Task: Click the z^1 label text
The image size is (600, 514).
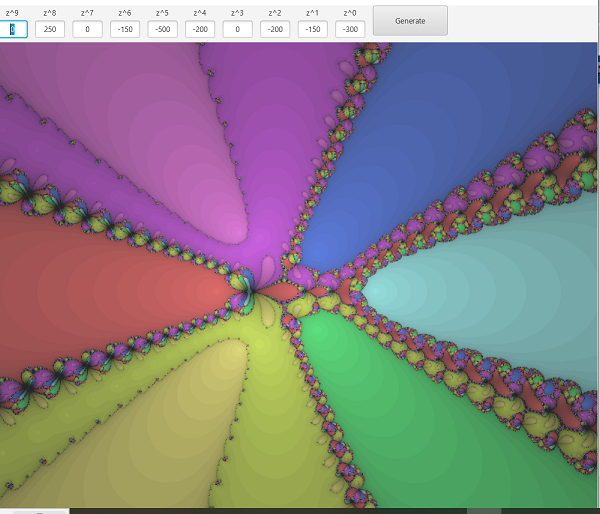Action: [x=312, y=13]
